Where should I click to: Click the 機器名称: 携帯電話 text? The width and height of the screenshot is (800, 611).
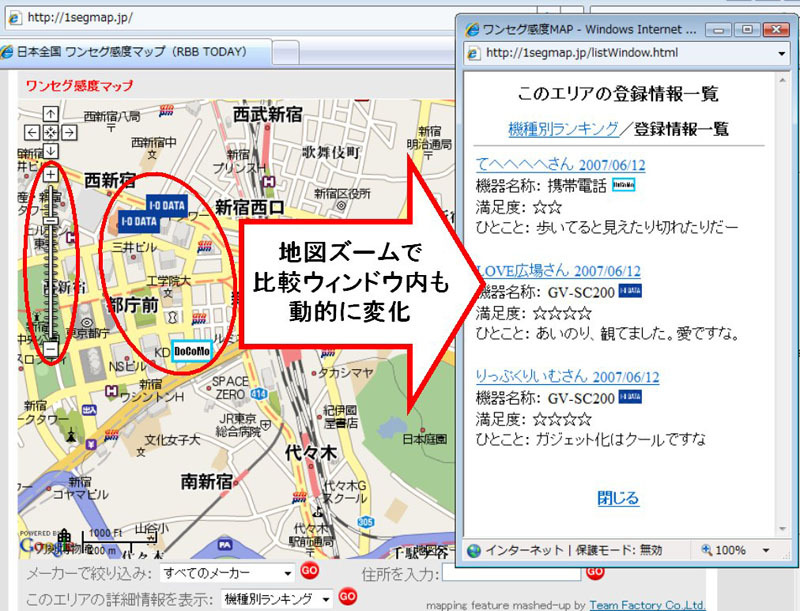pos(541,185)
